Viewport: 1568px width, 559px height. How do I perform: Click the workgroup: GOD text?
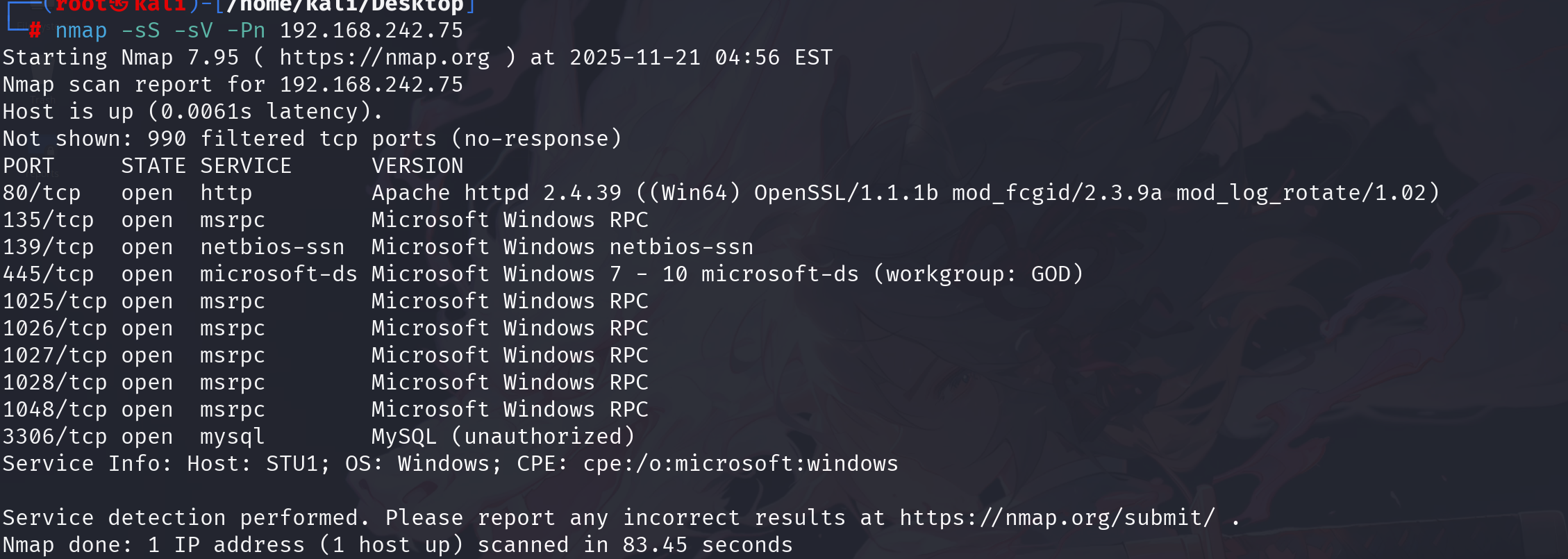[978, 274]
